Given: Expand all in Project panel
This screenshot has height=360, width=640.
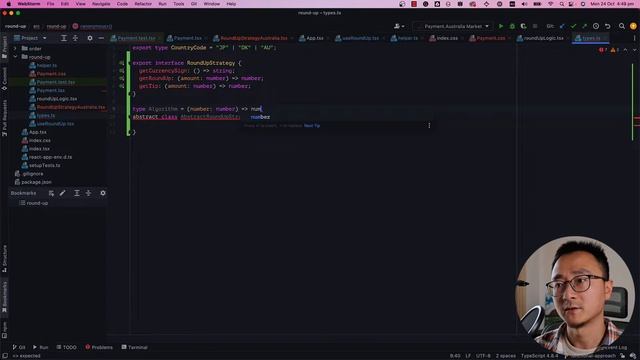Looking at the screenshot, I should 64,38.
